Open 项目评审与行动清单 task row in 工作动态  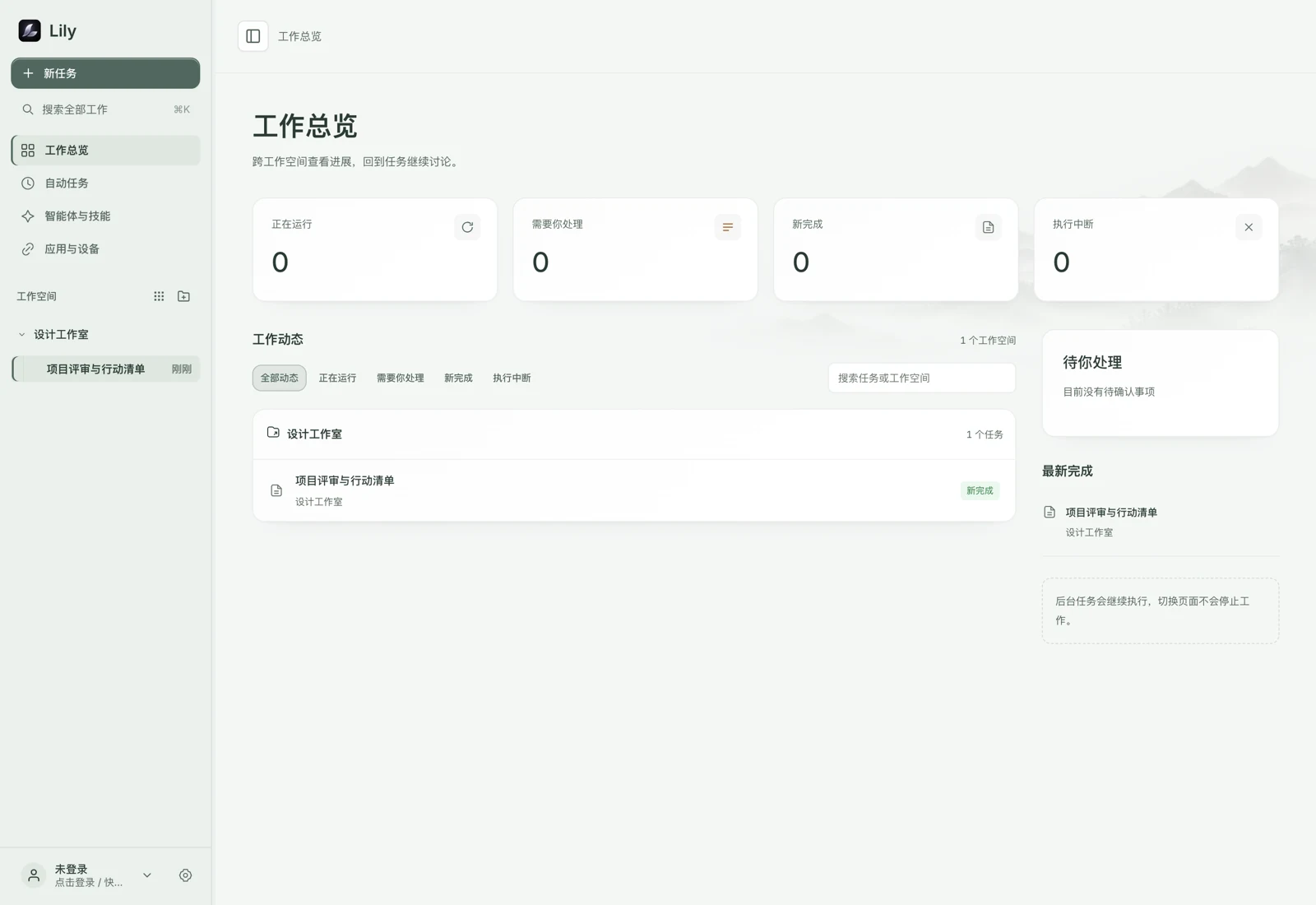(x=633, y=490)
